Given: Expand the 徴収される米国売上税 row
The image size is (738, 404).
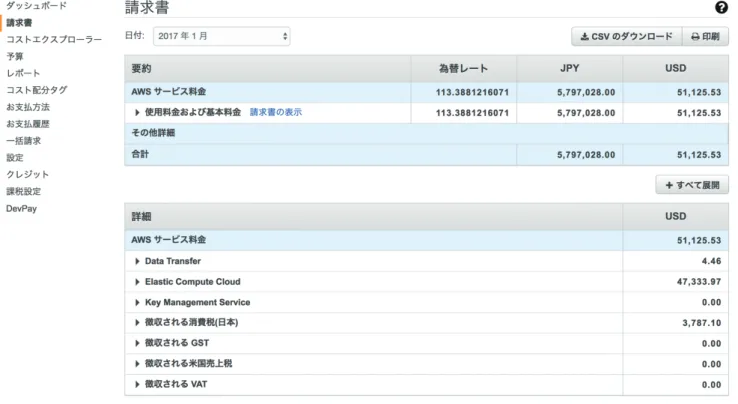Looking at the screenshot, I should coord(137,364).
